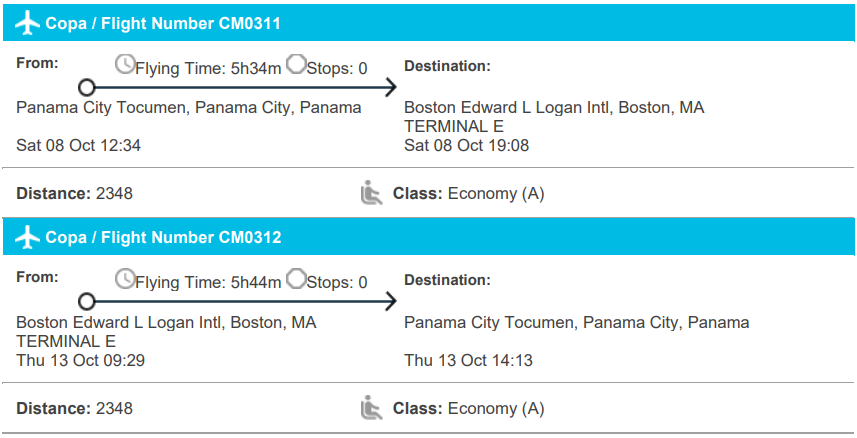The image size is (857, 438).
Task: Click the seat icon in the CM0312 Class row
Action: point(372,408)
